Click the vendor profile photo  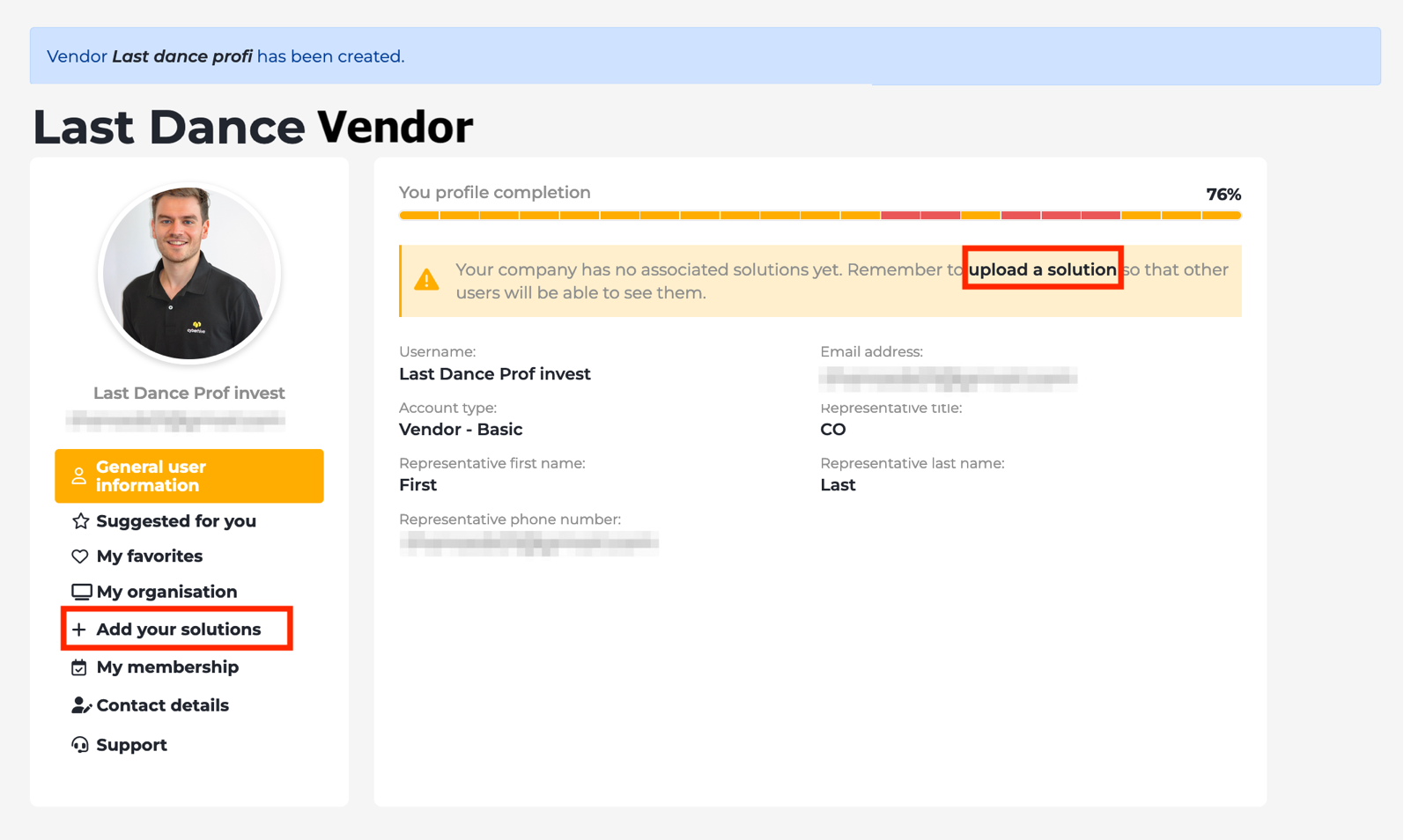tap(189, 273)
